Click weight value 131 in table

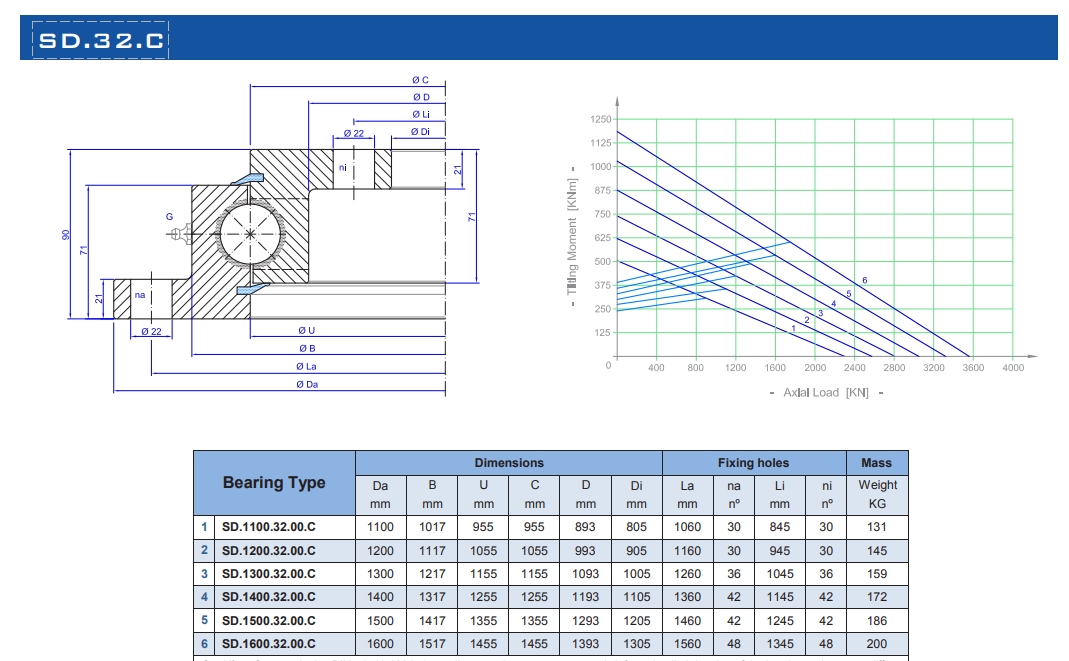coord(877,527)
